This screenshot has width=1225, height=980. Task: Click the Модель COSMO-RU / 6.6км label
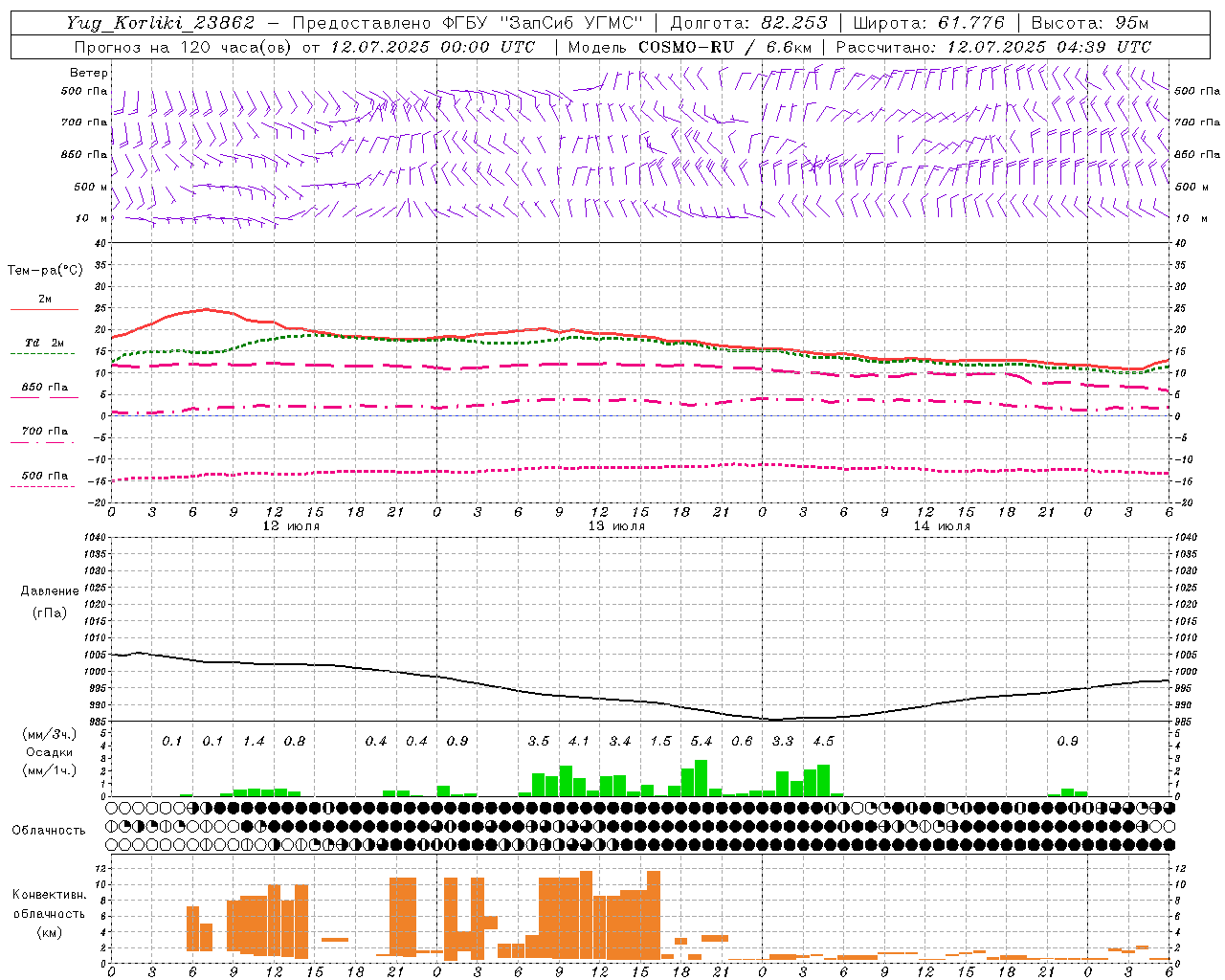tap(690, 47)
